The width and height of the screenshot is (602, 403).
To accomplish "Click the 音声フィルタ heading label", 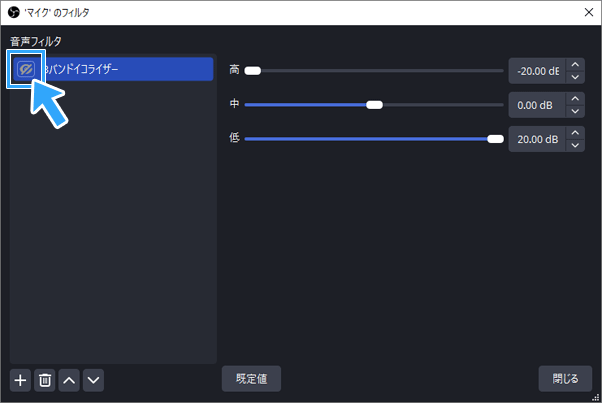I will (36, 41).
